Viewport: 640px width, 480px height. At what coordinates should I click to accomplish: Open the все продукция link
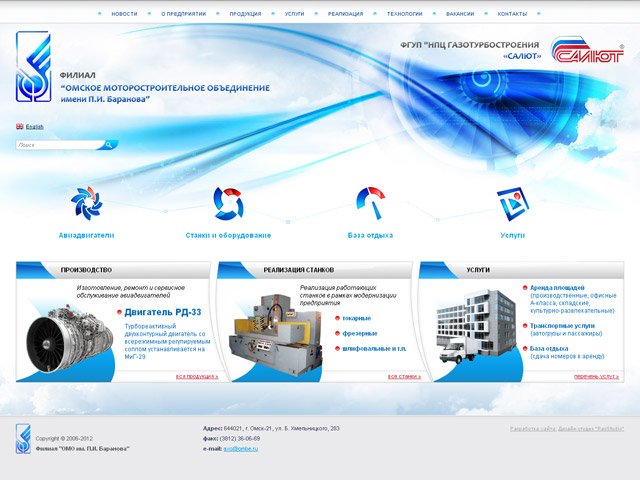(x=197, y=377)
